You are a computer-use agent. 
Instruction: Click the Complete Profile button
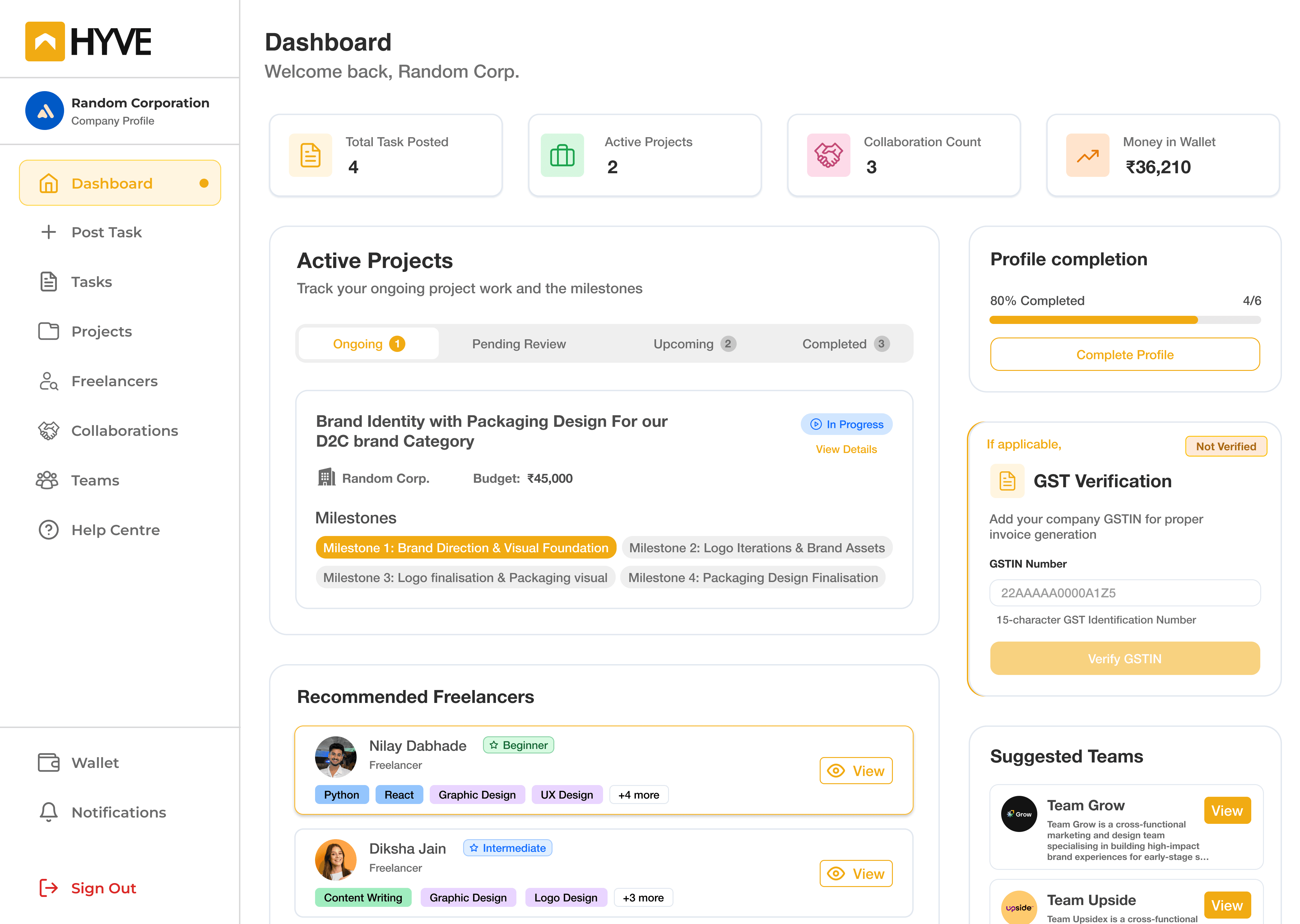tap(1124, 354)
